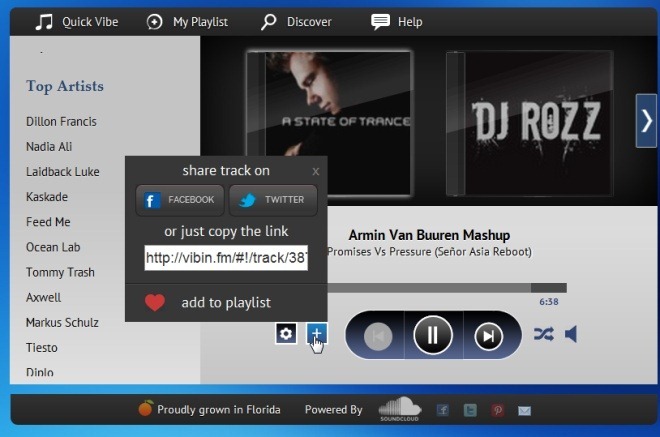Go to the previous track
660x437 pixels.
click(378, 335)
